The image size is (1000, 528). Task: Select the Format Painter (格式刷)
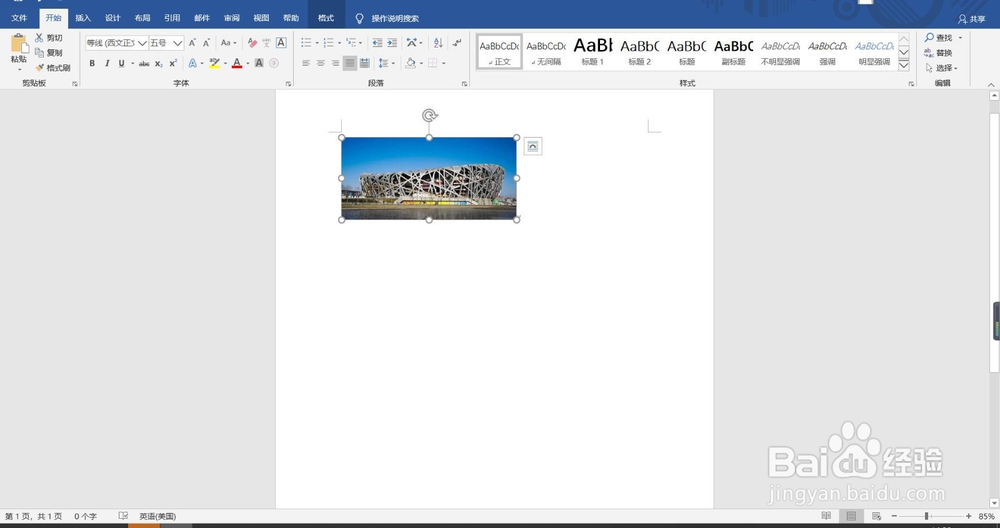coord(52,68)
